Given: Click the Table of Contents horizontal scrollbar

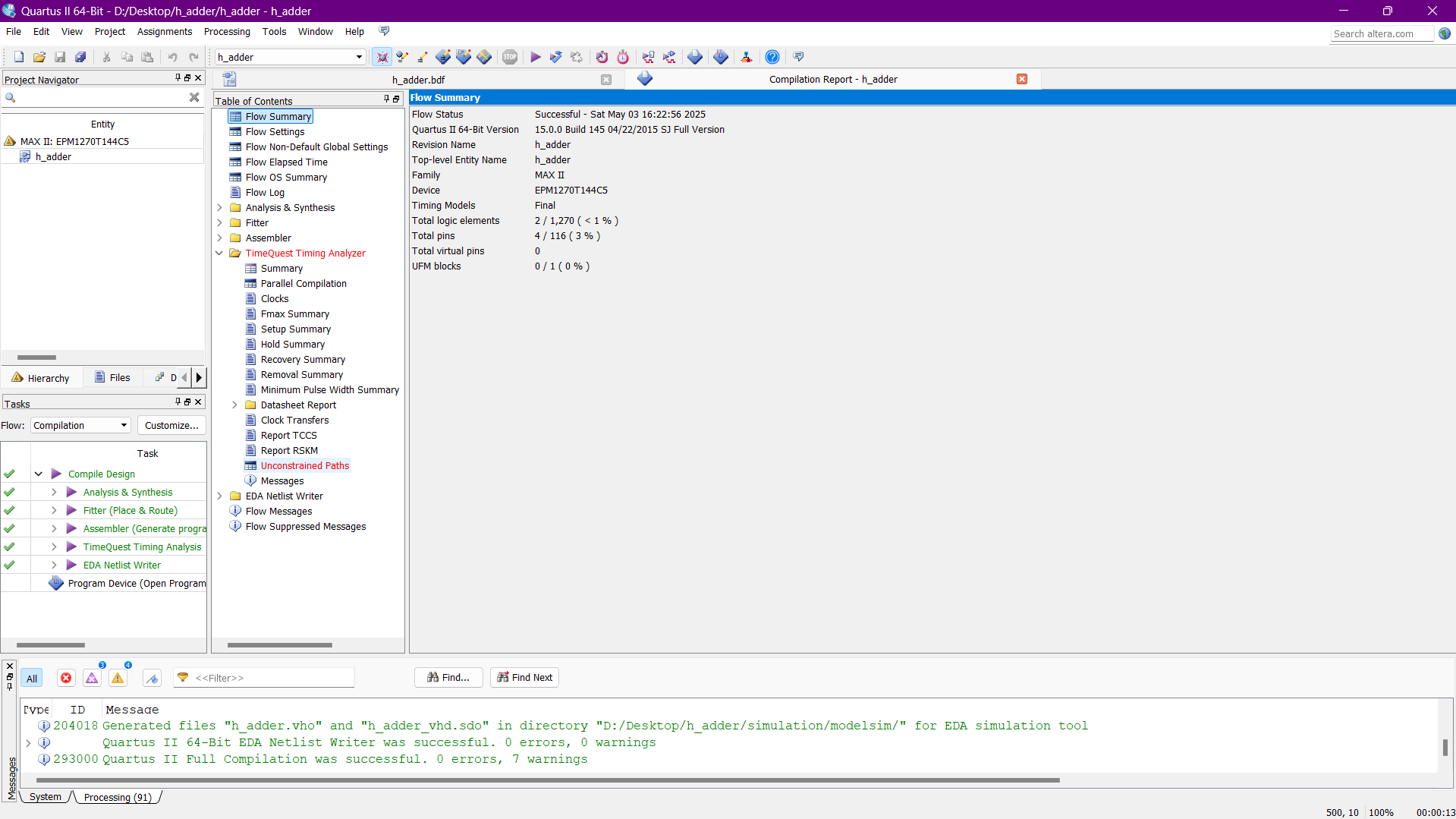Looking at the screenshot, I should (280, 645).
